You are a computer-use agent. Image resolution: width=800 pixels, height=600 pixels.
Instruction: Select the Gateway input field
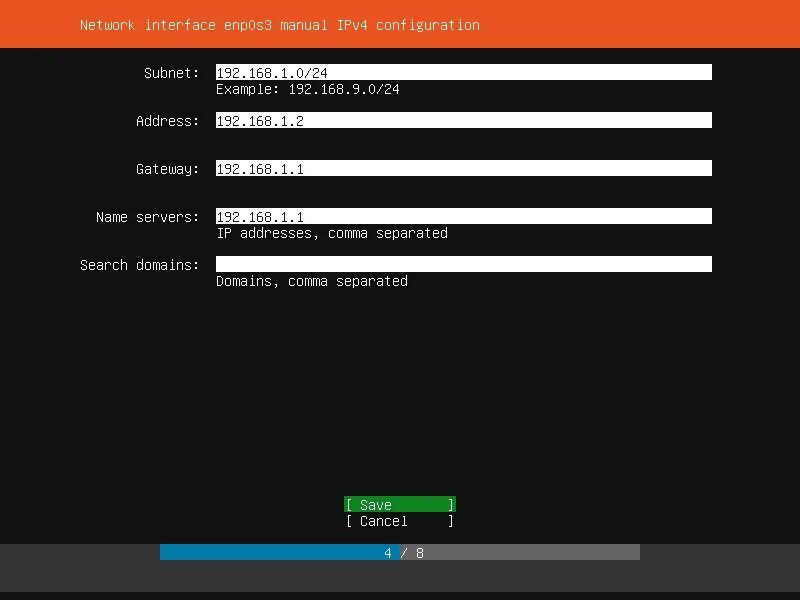point(464,168)
